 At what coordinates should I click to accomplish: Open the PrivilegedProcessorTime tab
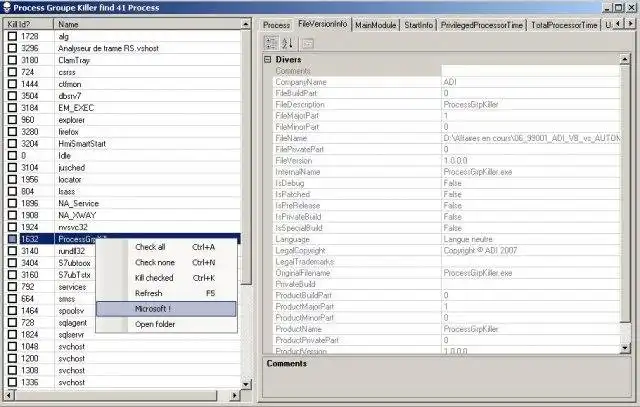click(x=482, y=25)
